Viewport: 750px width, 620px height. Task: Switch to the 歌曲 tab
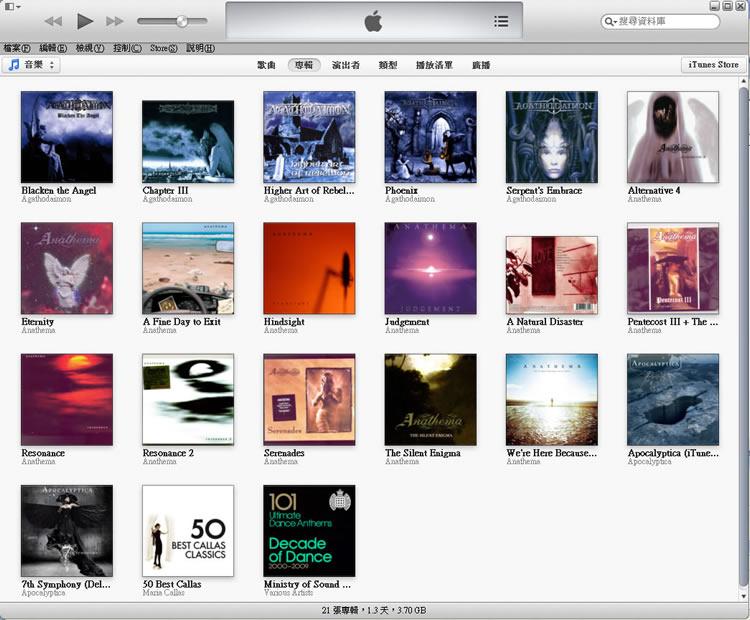(266, 65)
